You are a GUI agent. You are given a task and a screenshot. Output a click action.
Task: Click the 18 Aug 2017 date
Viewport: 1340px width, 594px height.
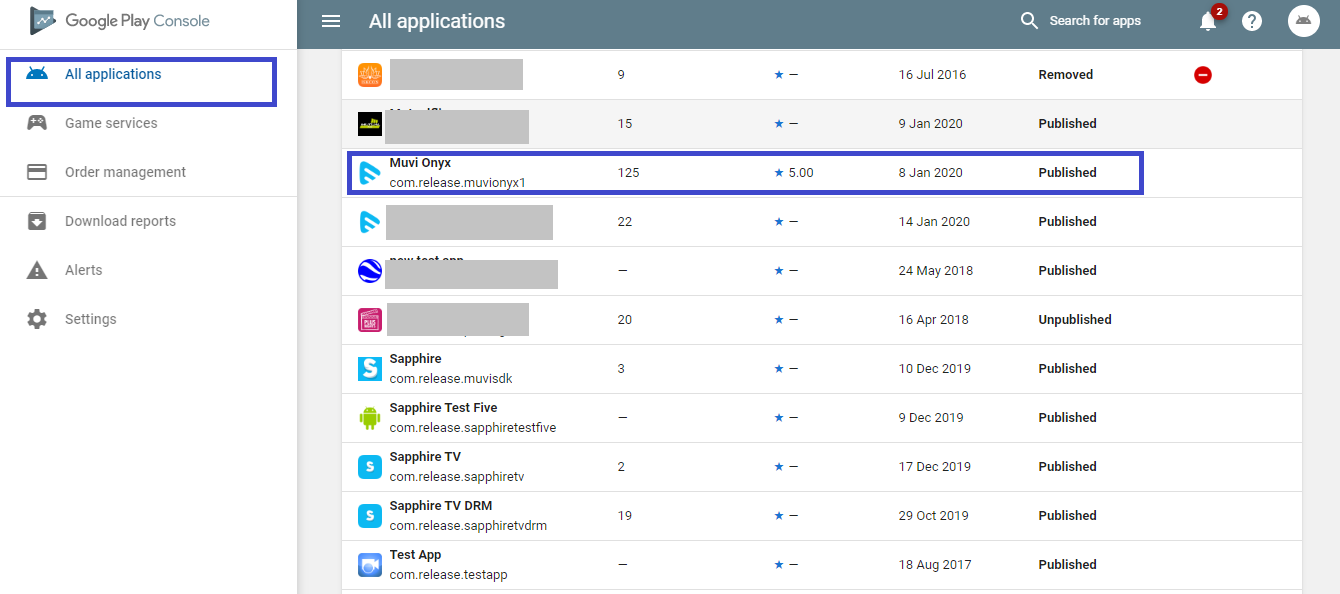(935, 565)
